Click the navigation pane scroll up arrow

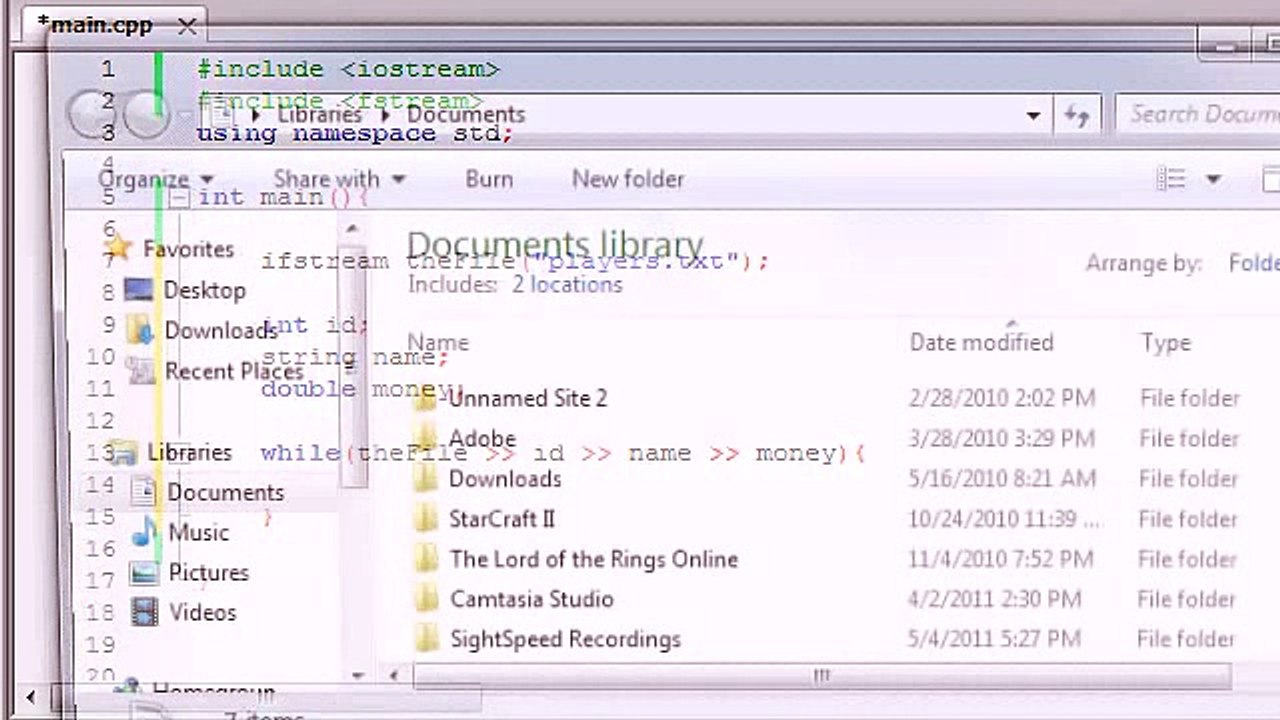pyautogui.click(x=352, y=230)
